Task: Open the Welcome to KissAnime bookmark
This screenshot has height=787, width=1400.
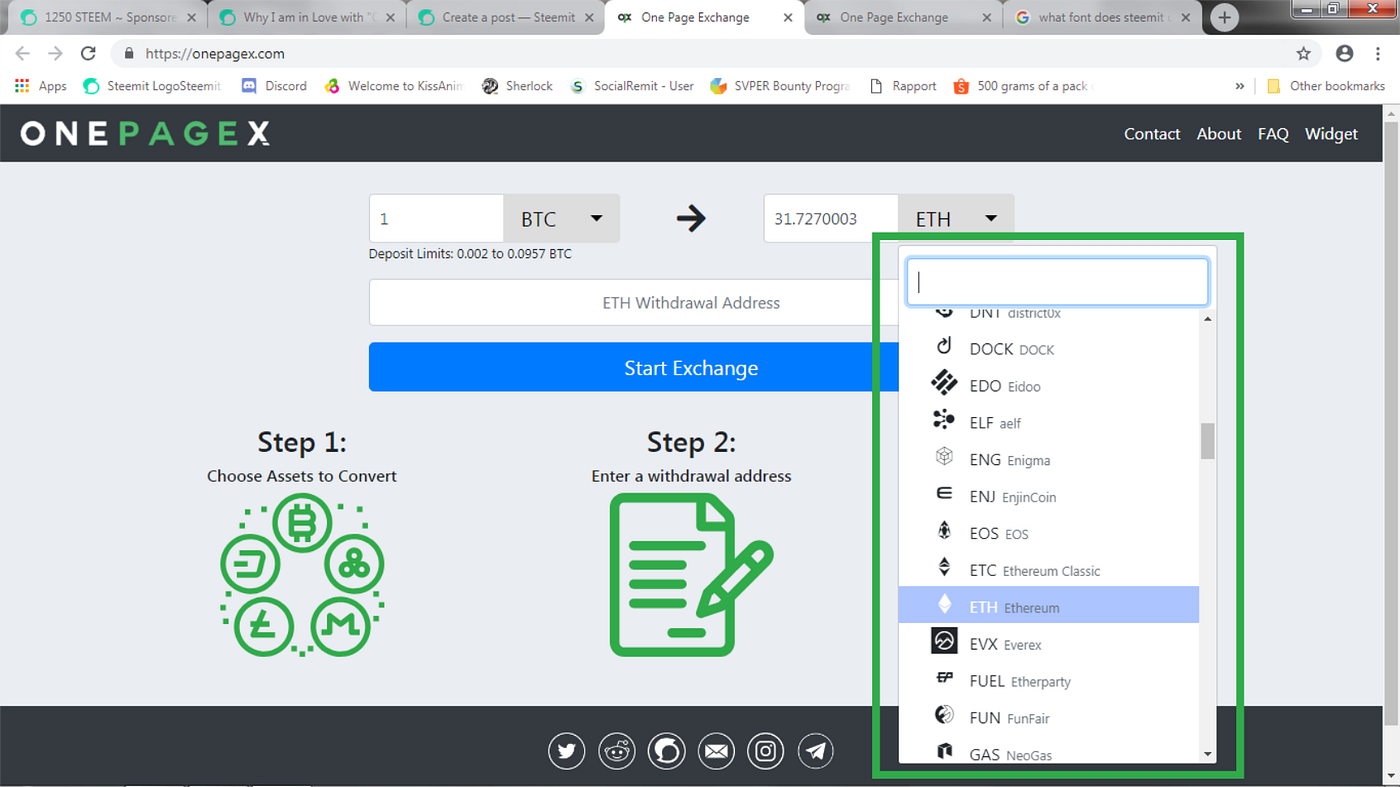Action: pos(395,86)
